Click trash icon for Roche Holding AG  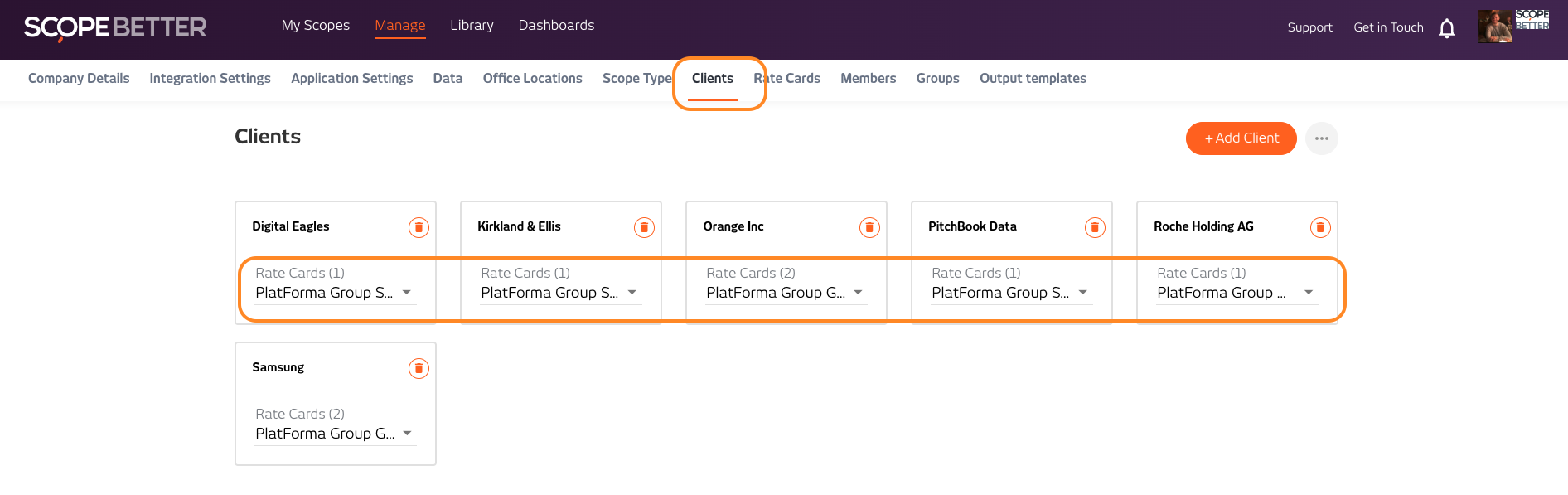[1320, 227]
